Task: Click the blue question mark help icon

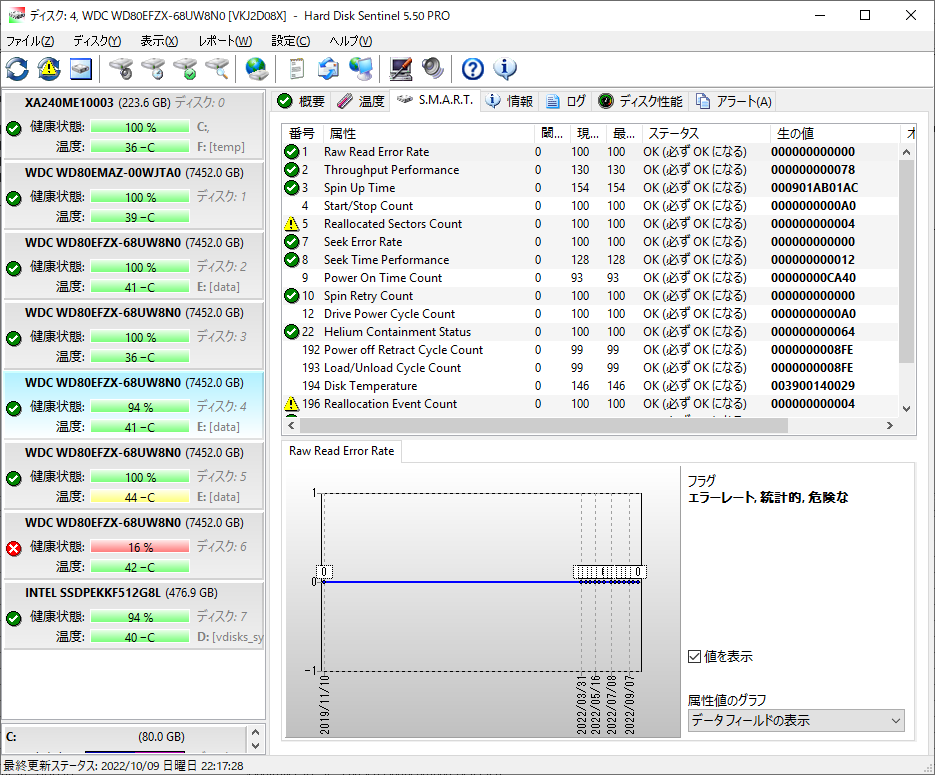Action: pos(473,69)
